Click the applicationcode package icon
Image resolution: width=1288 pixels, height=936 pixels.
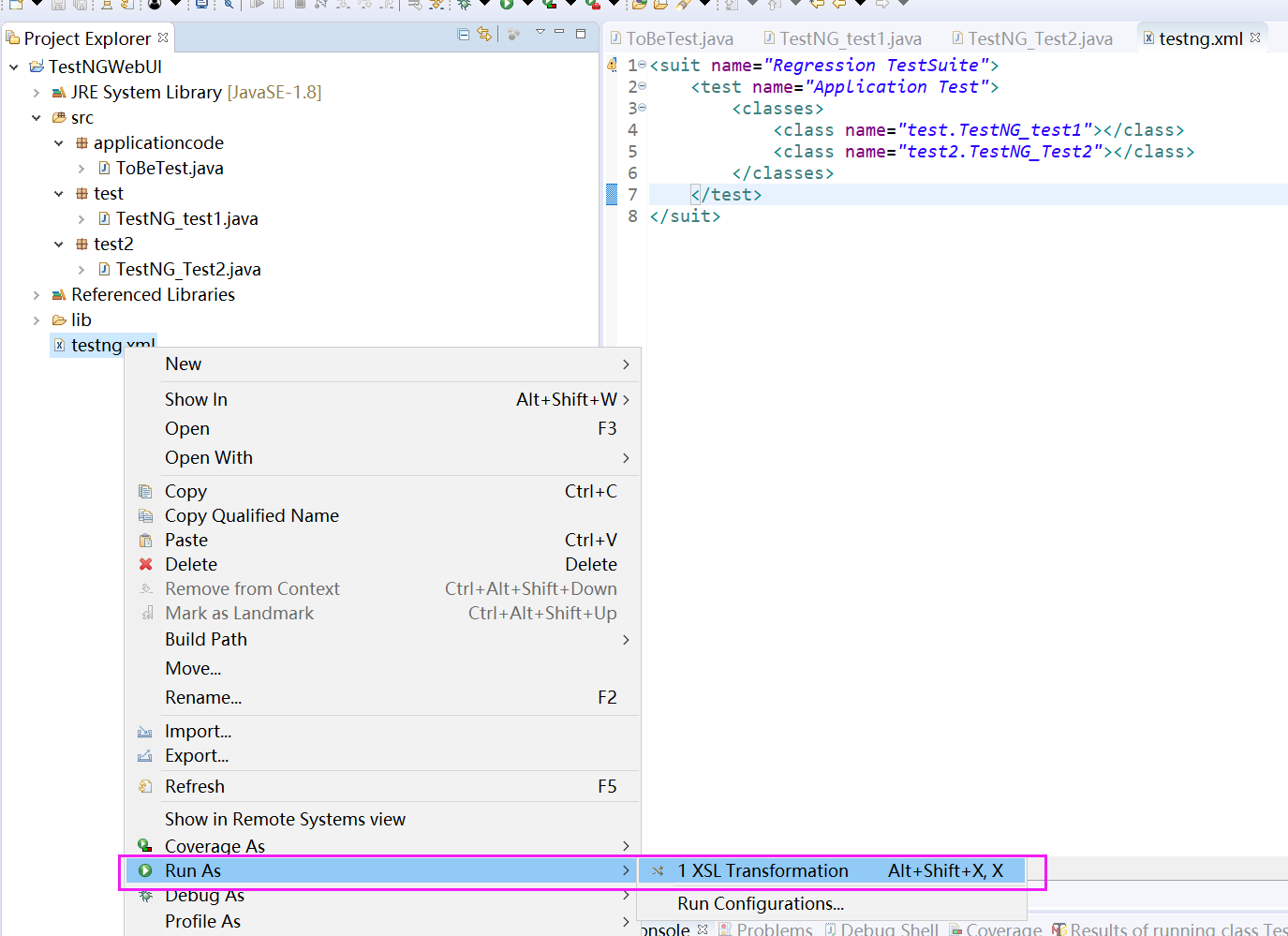coord(81,142)
